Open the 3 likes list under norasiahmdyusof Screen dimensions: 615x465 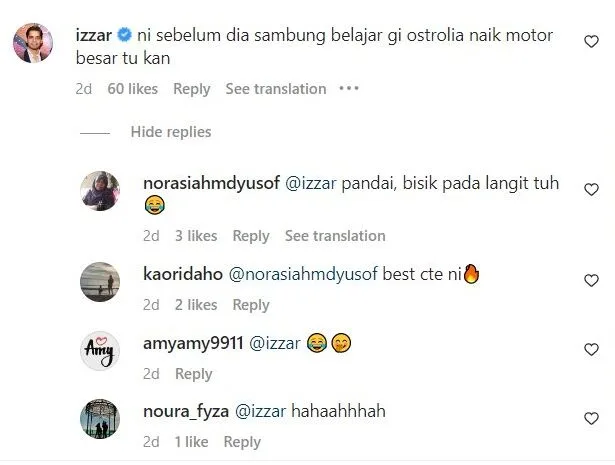[196, 236]
